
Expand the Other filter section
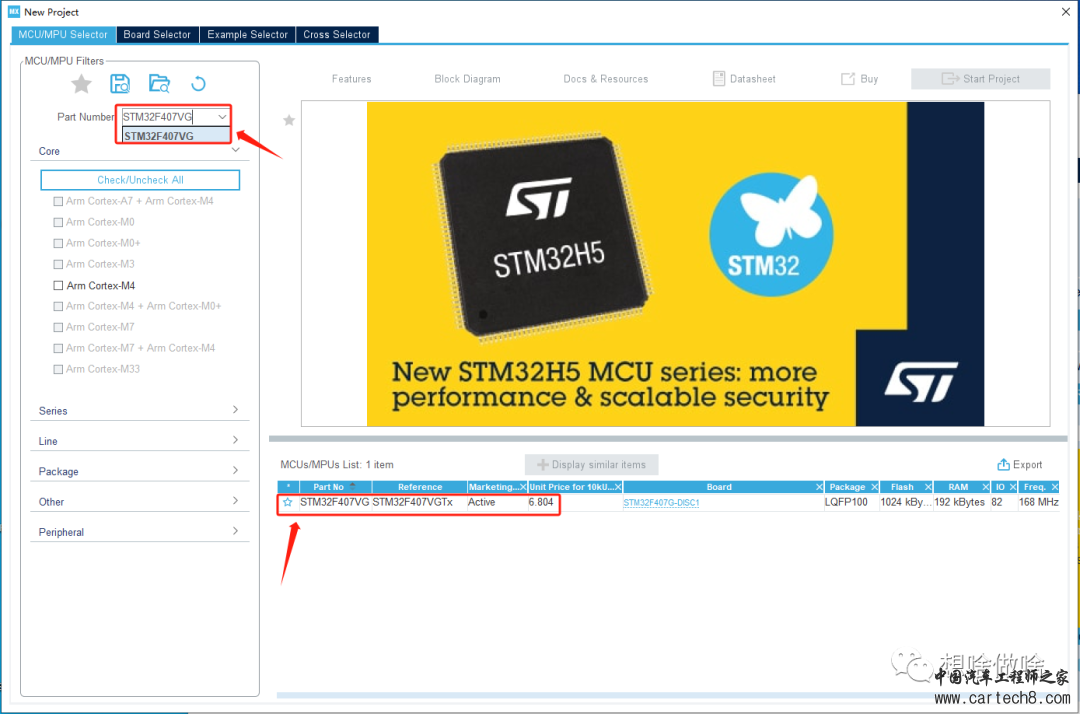(236, 501)
